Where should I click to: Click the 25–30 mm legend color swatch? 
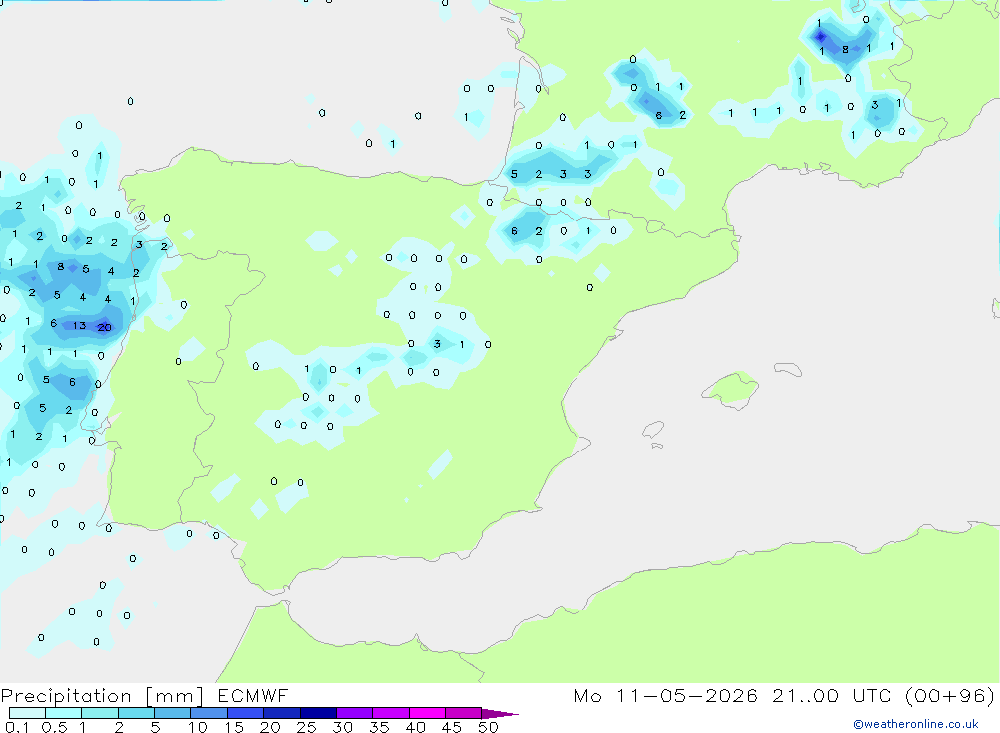[318, 713]
